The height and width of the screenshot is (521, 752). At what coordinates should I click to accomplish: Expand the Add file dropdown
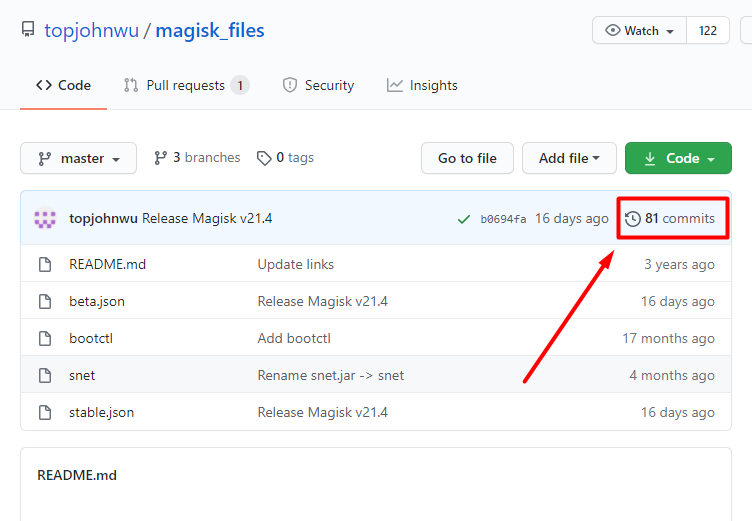pyautogui.click(x=570, y=158)
